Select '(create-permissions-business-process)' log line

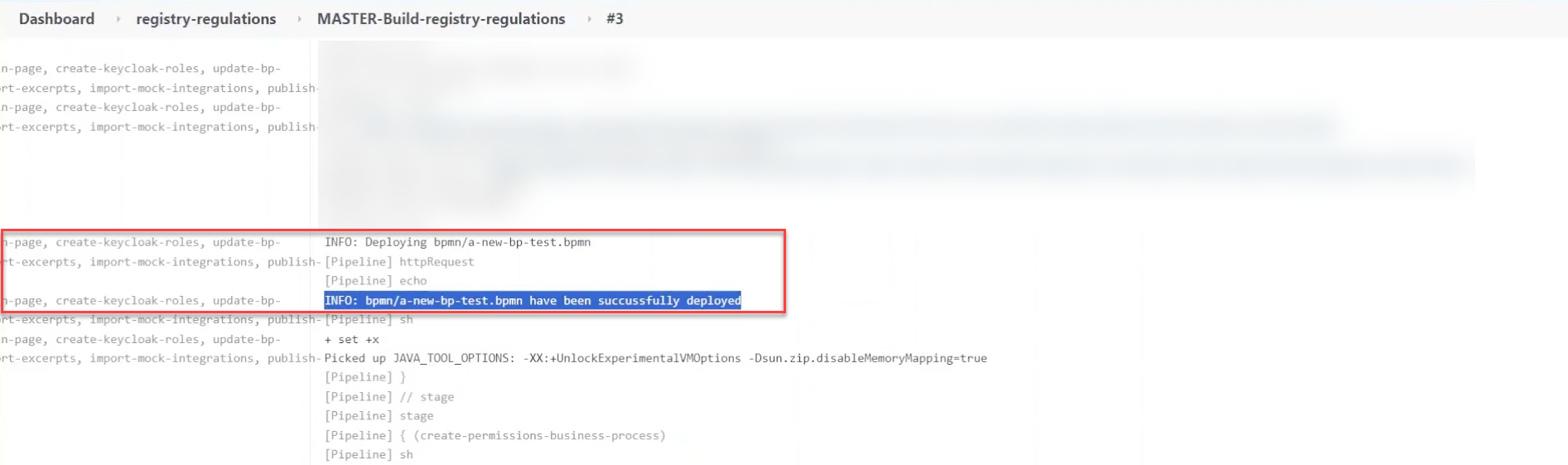495,435
